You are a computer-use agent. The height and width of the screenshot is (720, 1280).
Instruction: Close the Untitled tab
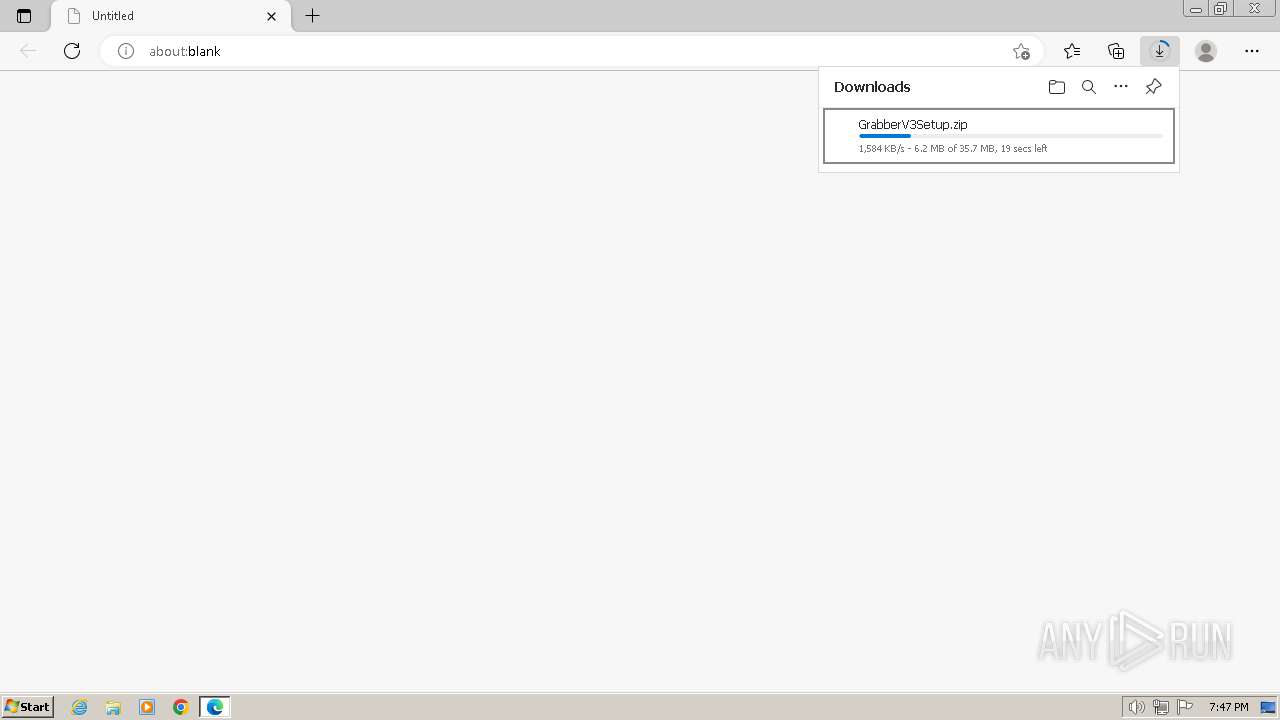pos(271,16)
